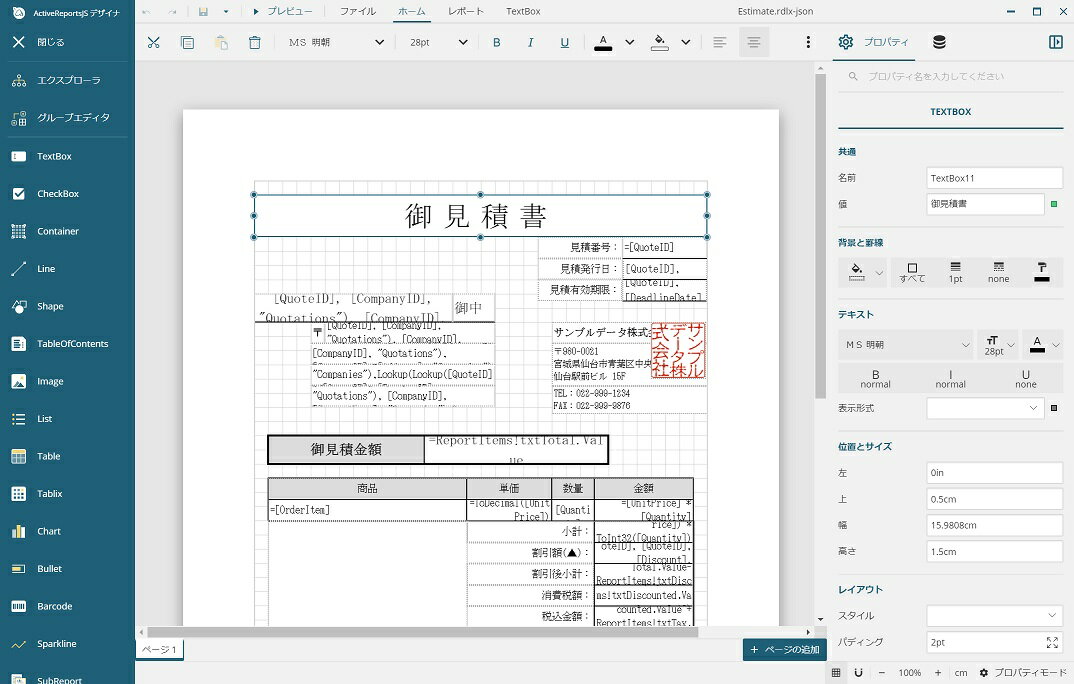Toggle grid display in status bar
Viewport: 1074px width, 684px height.
coord(836,672)
